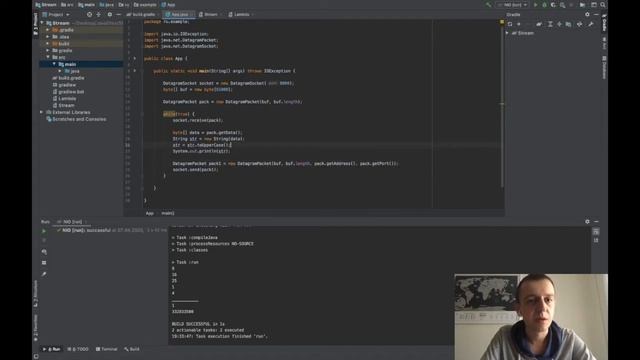
Task: Open Terminal tool window button
Action: pos(106,349)
